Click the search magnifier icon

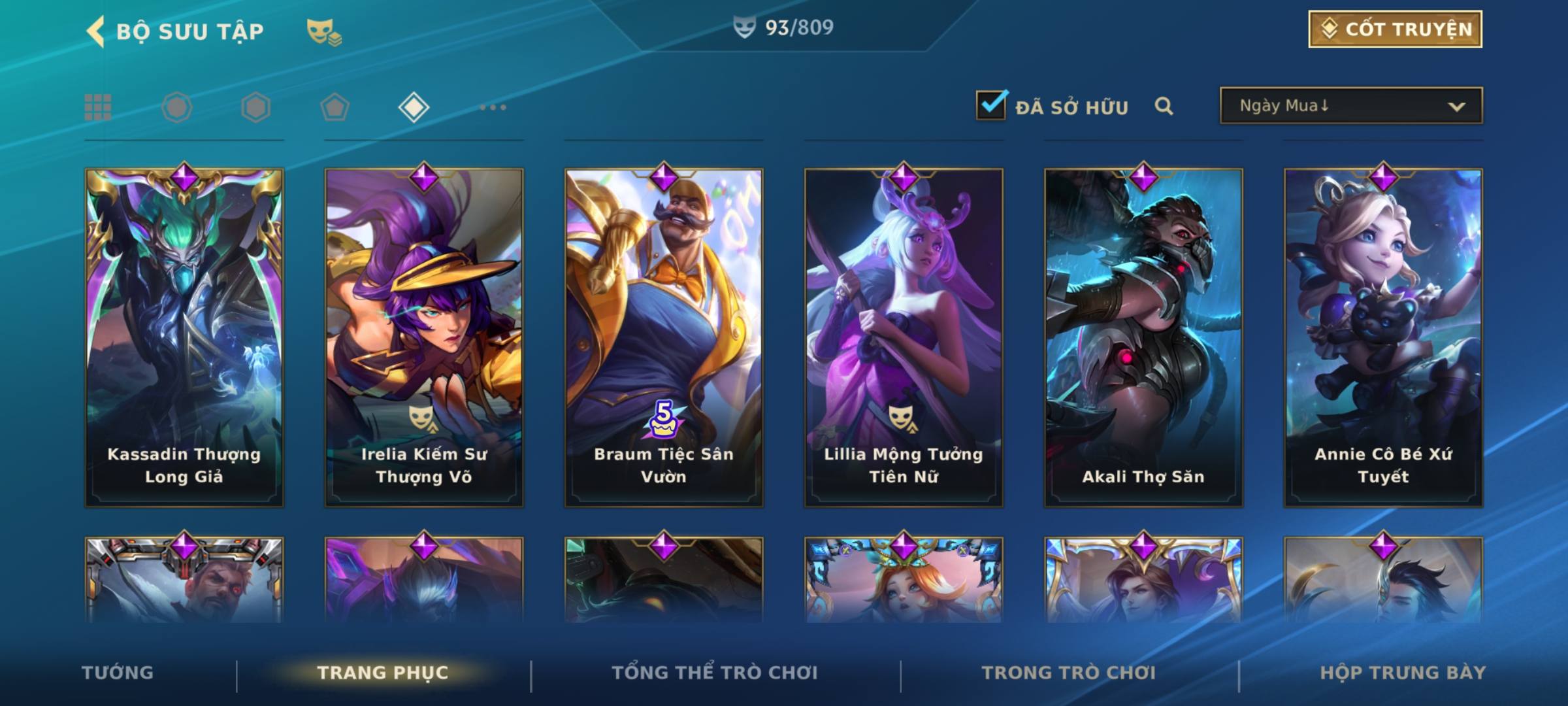coord(1164,106)
